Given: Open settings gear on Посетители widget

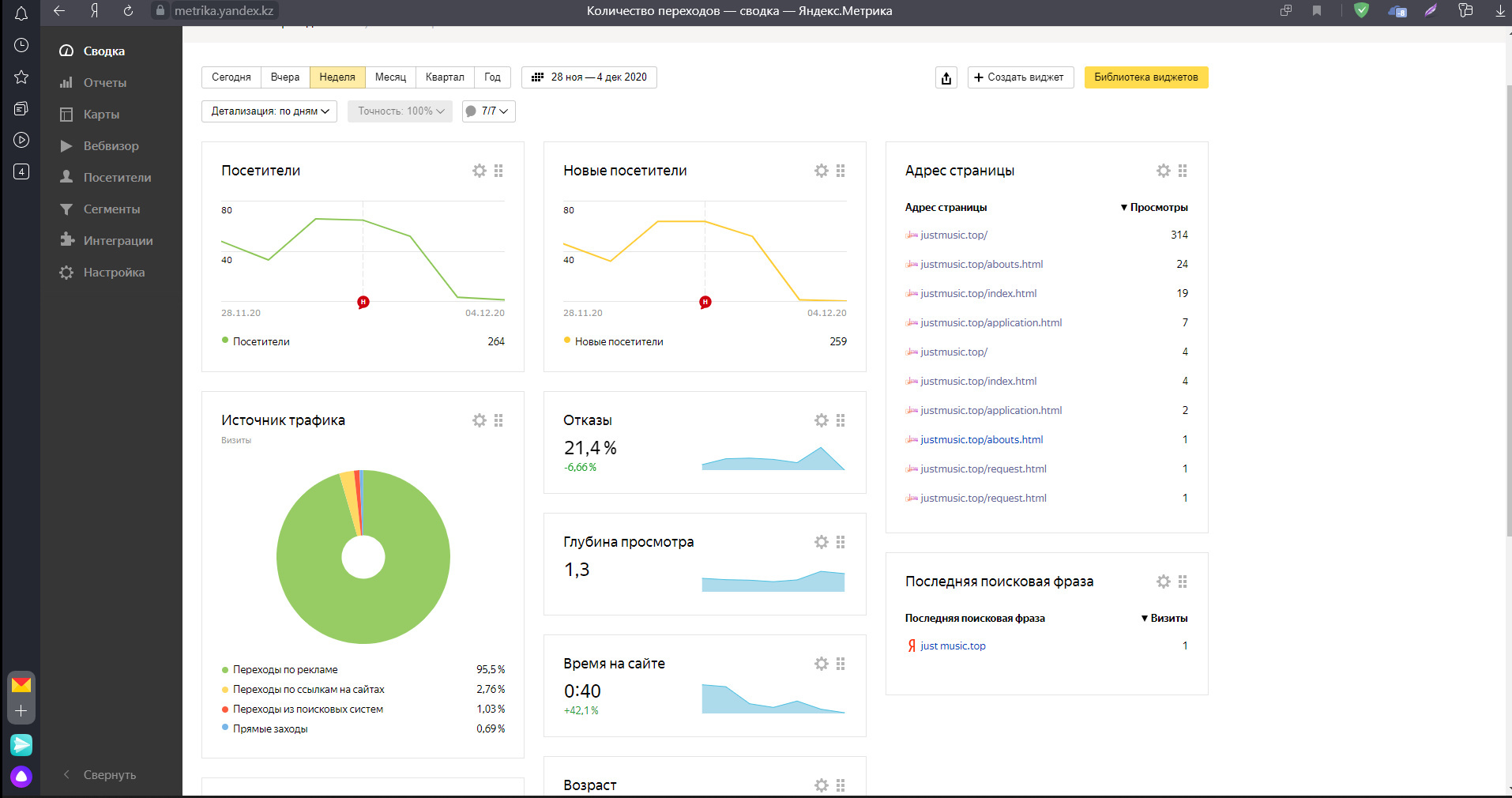Looking at the screenshot, I should pos(480,171).
